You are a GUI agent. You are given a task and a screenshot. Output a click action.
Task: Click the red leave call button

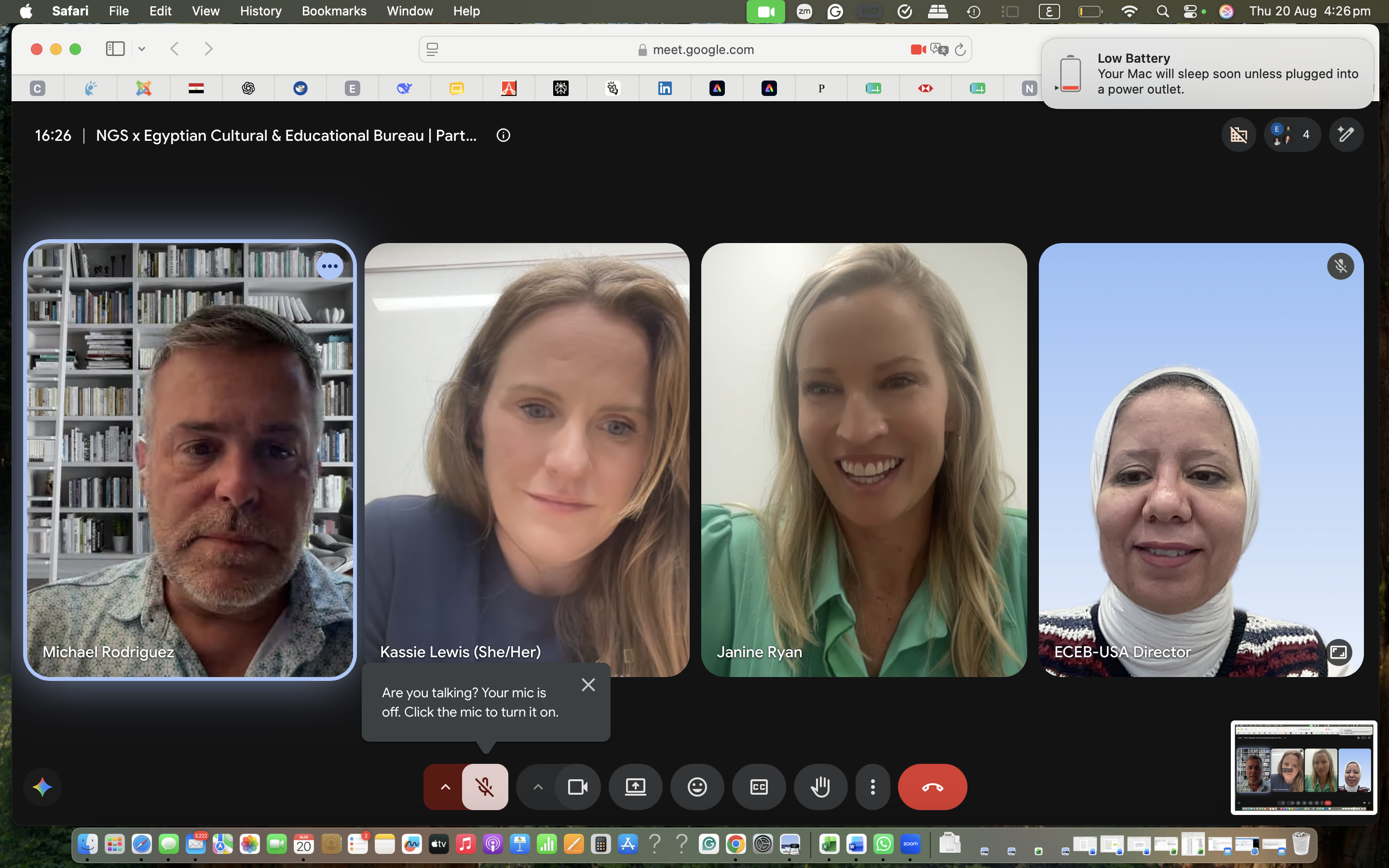932,787
